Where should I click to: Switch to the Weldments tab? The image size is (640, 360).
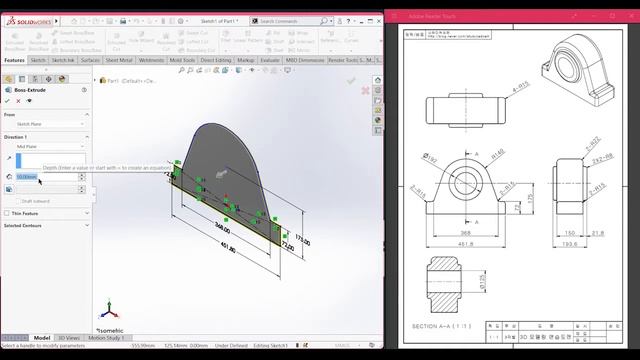coord(151,60)
